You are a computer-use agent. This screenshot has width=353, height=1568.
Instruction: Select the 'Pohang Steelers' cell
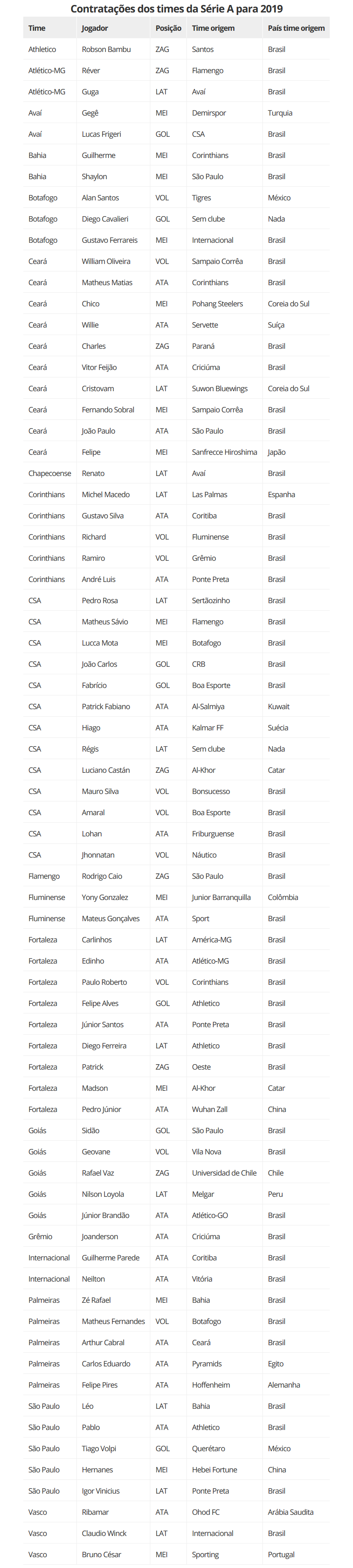click(x=217, y=304)
